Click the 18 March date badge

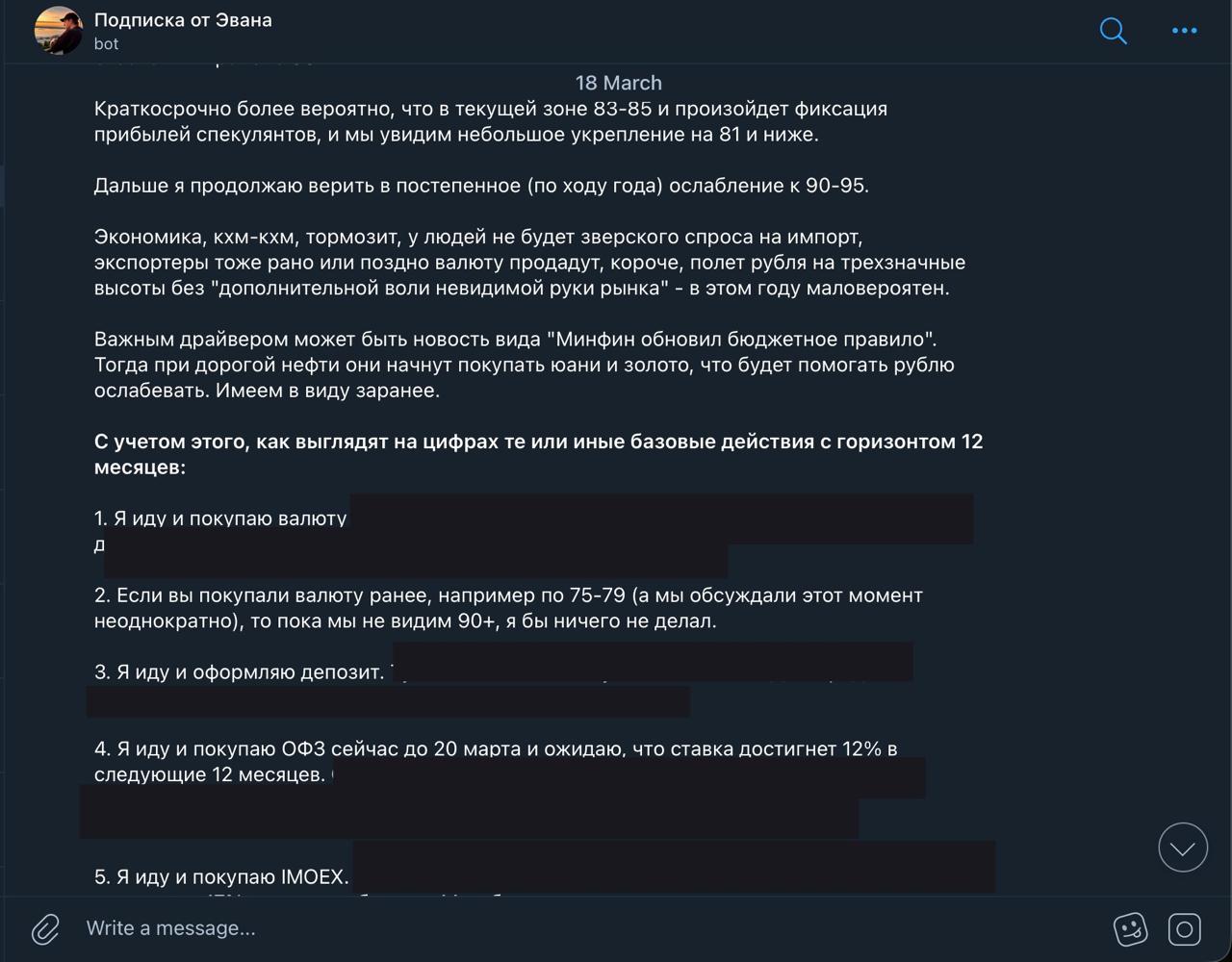(x=619, y=83)
